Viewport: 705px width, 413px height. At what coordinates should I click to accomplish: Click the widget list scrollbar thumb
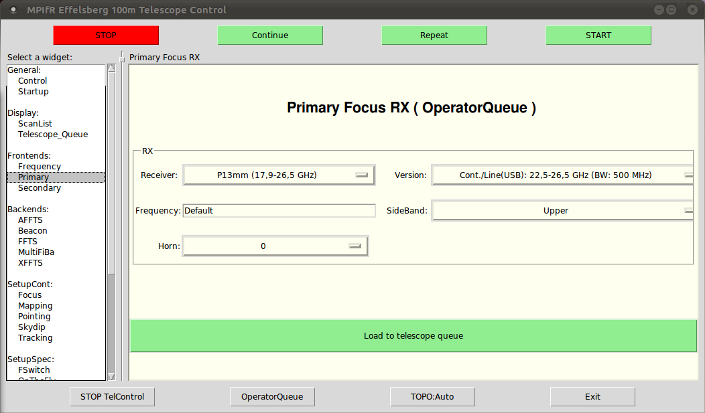click(112, 173)
